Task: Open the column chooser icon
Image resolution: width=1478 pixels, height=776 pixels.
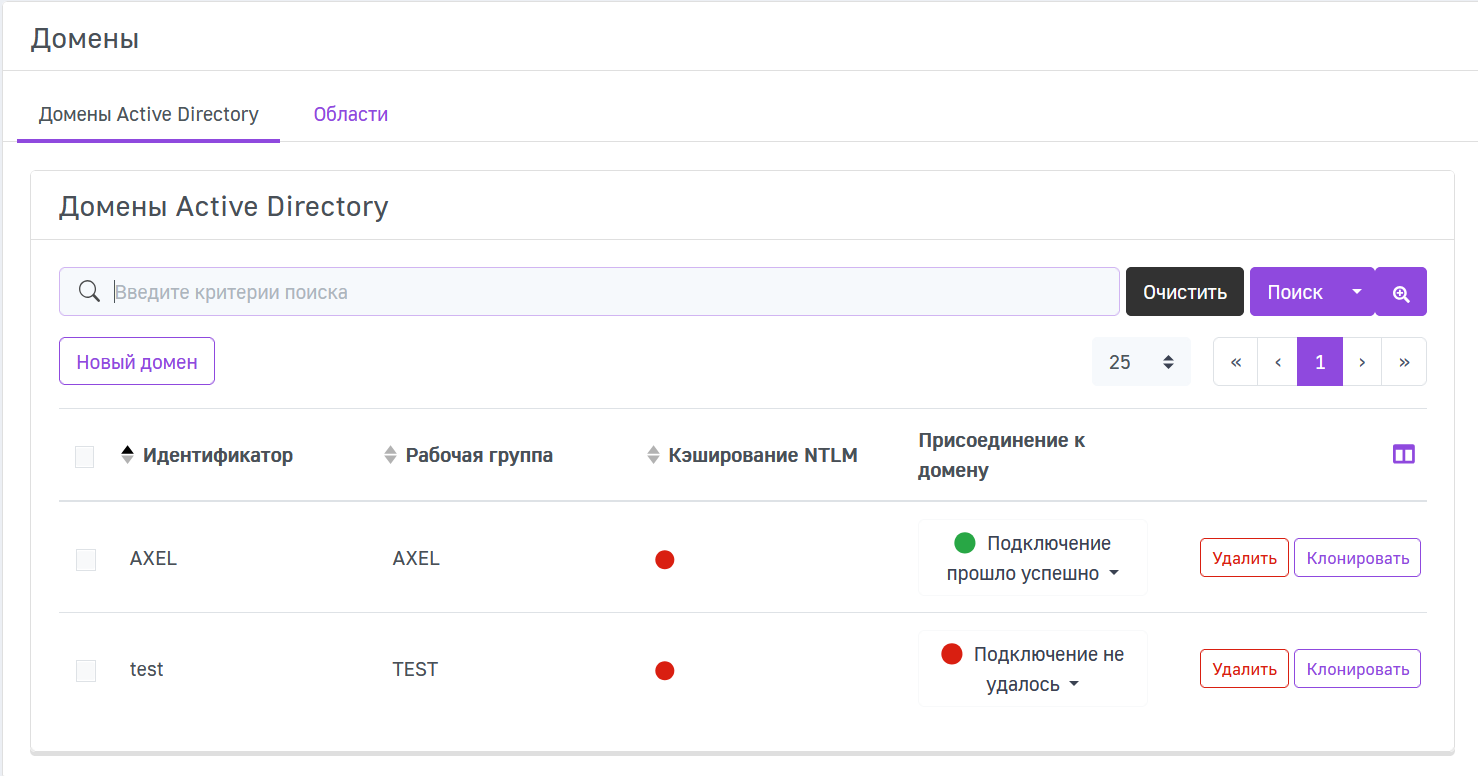Action: tap(1404, 455)
